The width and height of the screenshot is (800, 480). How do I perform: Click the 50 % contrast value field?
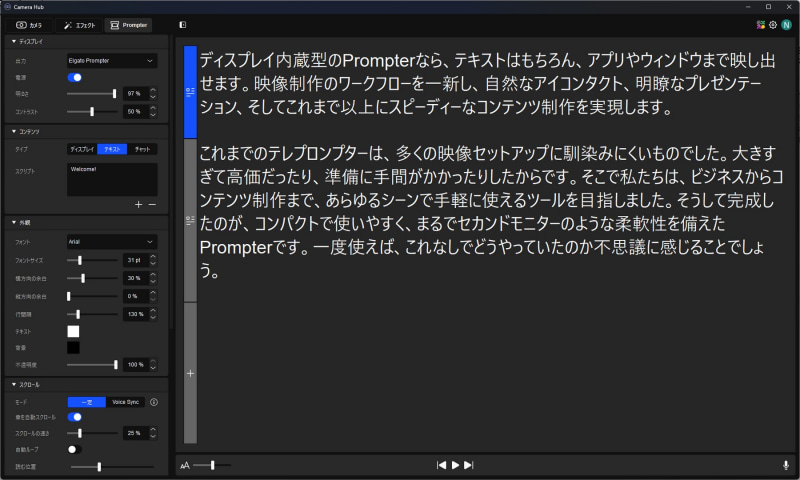coord(135,111)
